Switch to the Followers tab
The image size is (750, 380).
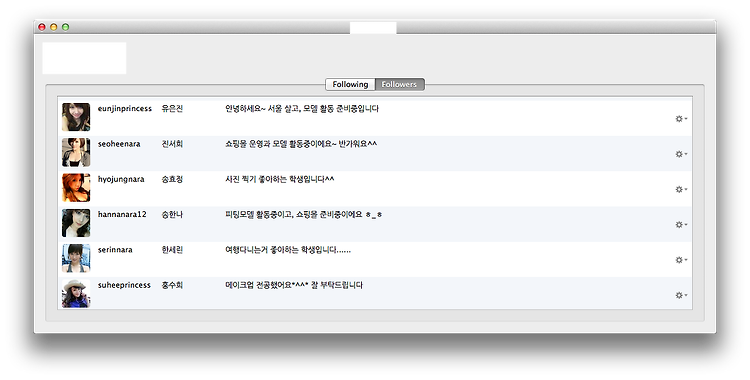tap(400, 85)
